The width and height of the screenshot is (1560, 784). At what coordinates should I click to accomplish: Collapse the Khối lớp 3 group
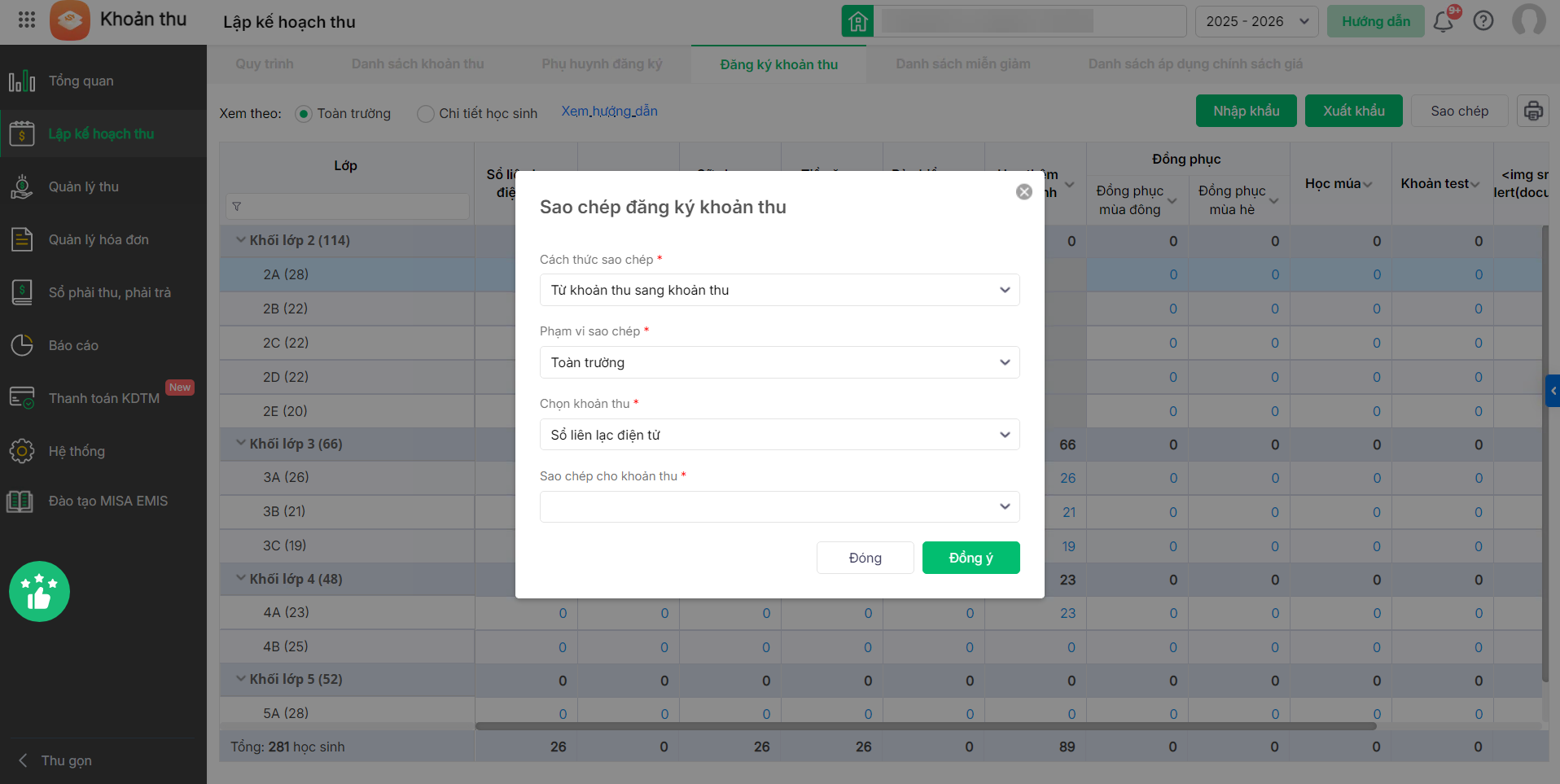point(241,443)
